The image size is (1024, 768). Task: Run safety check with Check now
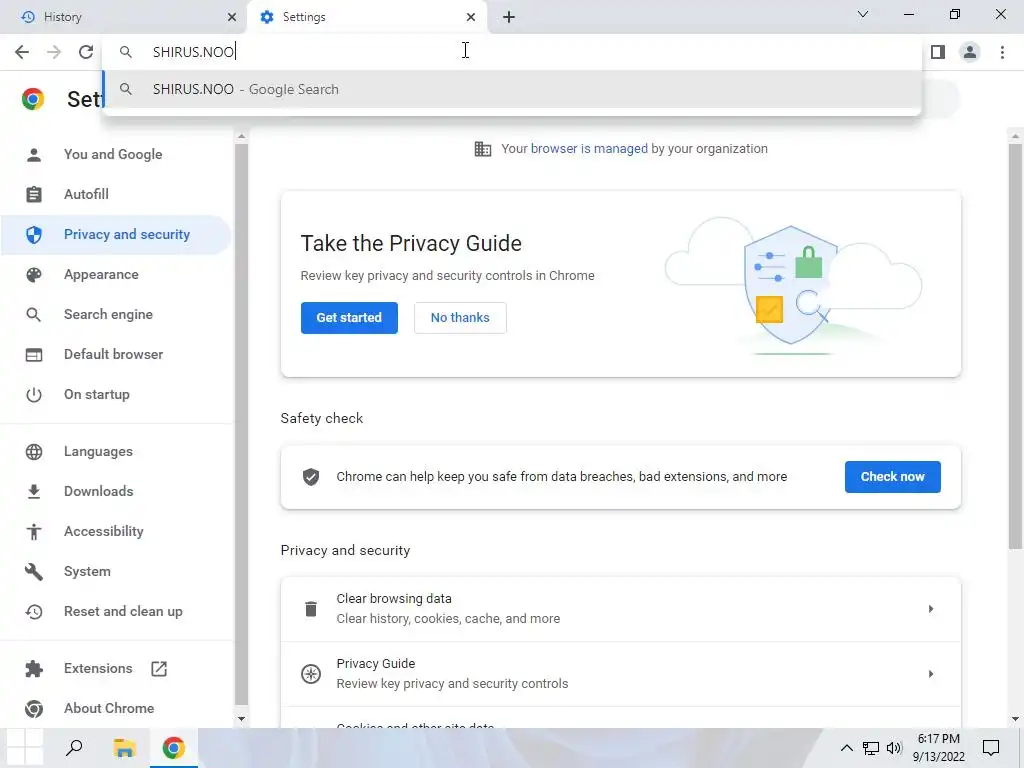tap(893, 477)
